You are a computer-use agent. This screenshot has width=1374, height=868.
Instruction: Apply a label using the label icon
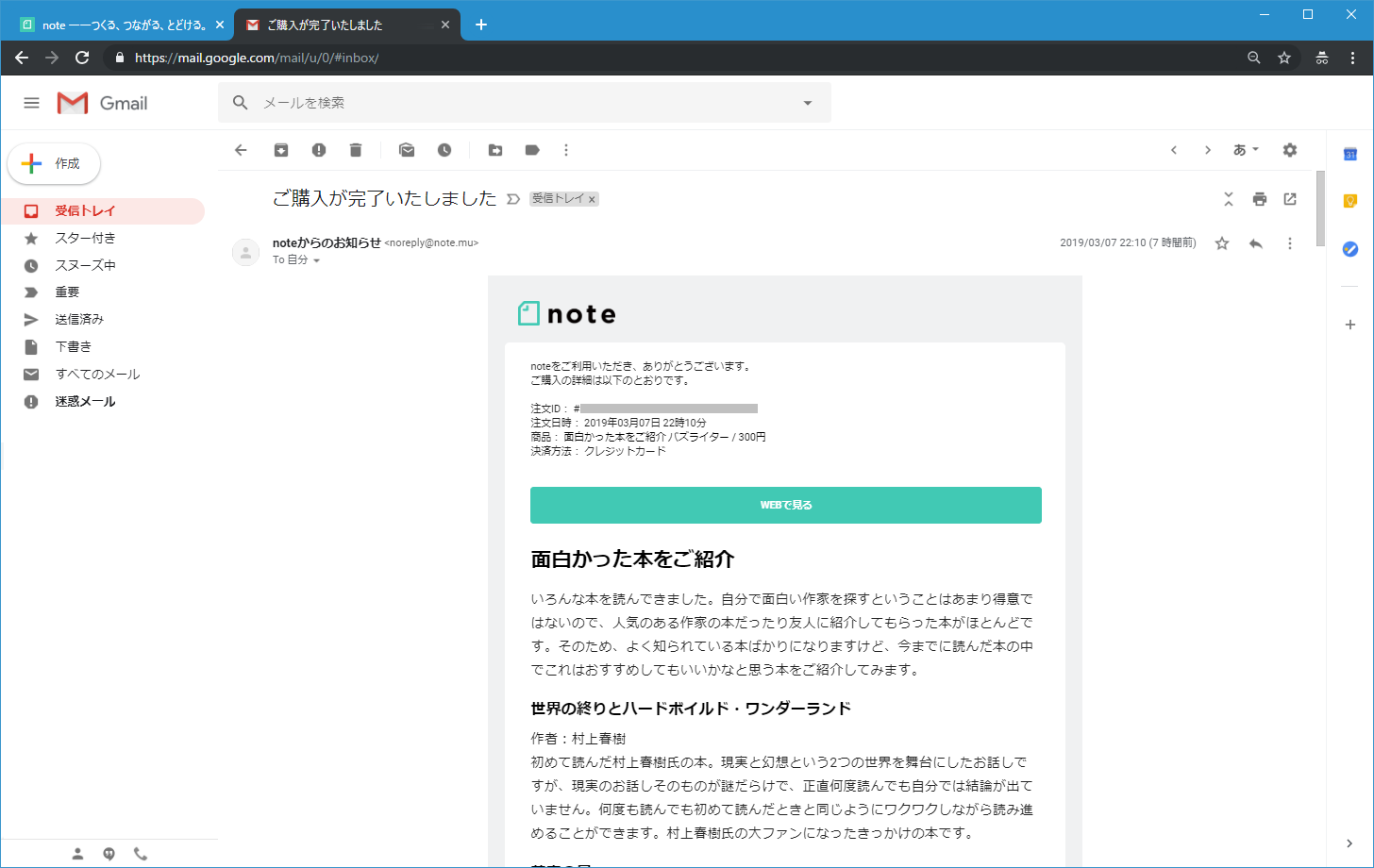[532, 150]
